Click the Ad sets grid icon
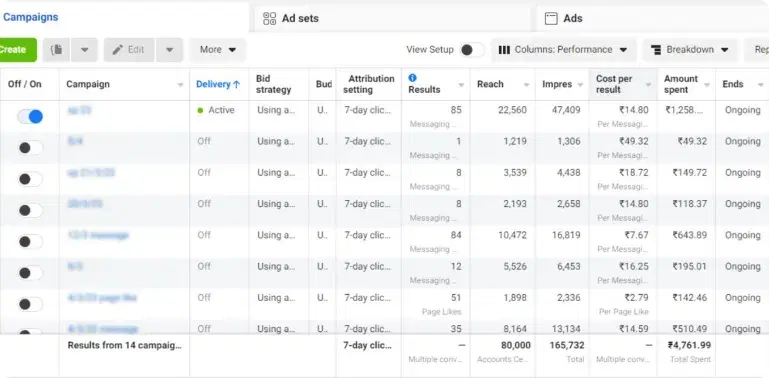This screenshot has height=378, width=769. click(x=270, y=19)
